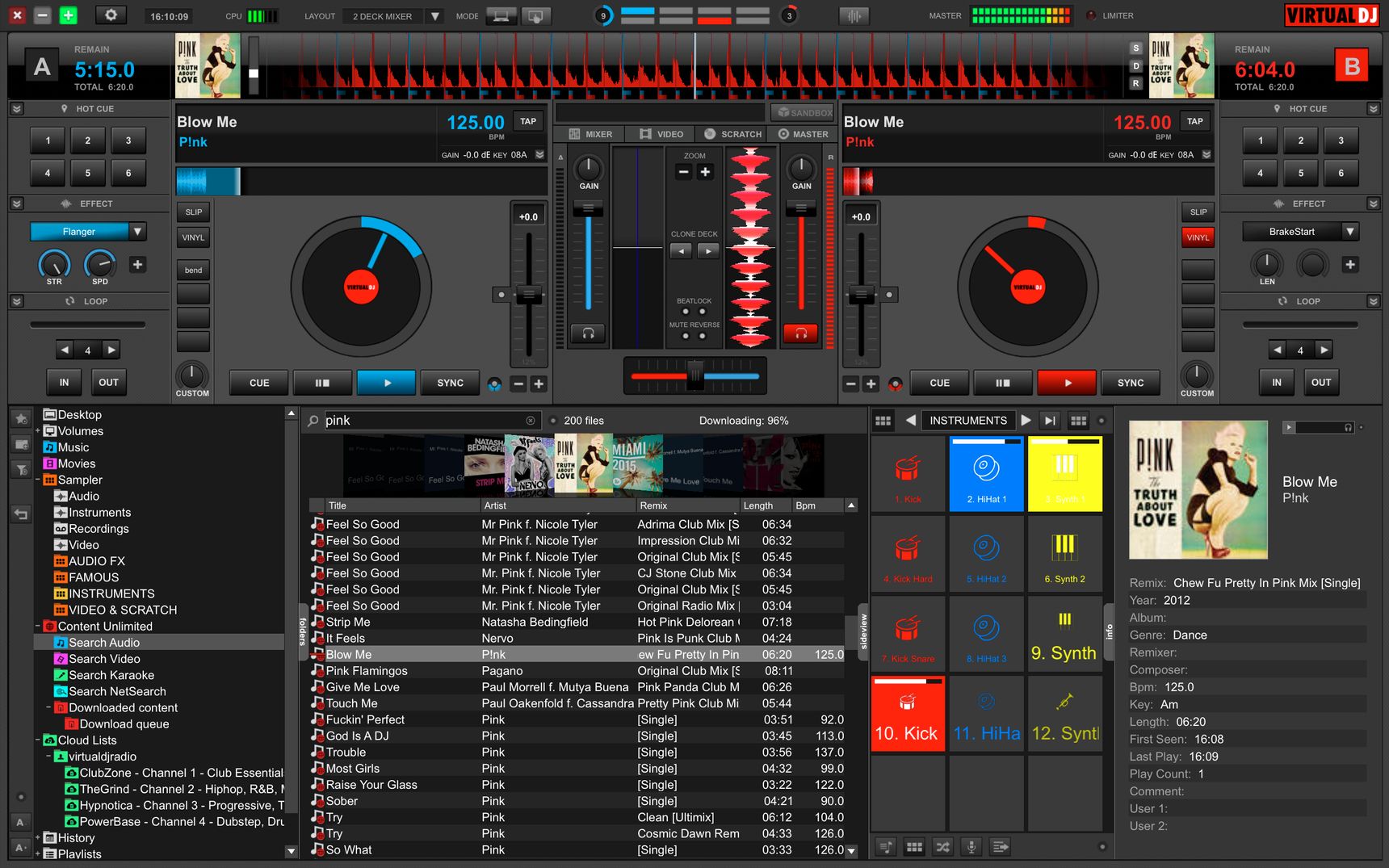Open VirtualDJ settings gear
The width and height of the screenshot is (1389, 868).
(x=111, y=15)
